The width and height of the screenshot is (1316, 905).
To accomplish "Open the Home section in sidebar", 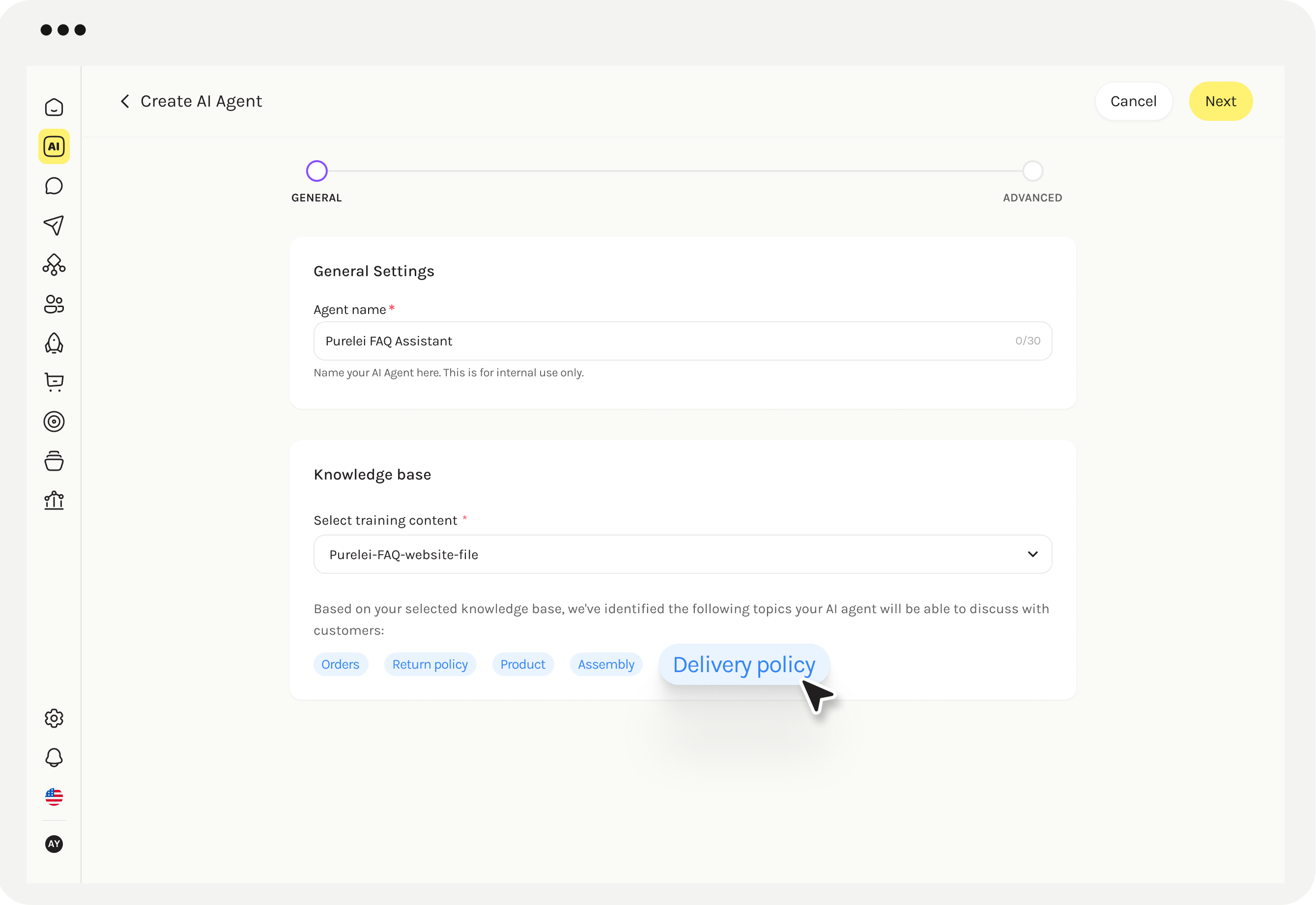I will [x=54, y=107].
